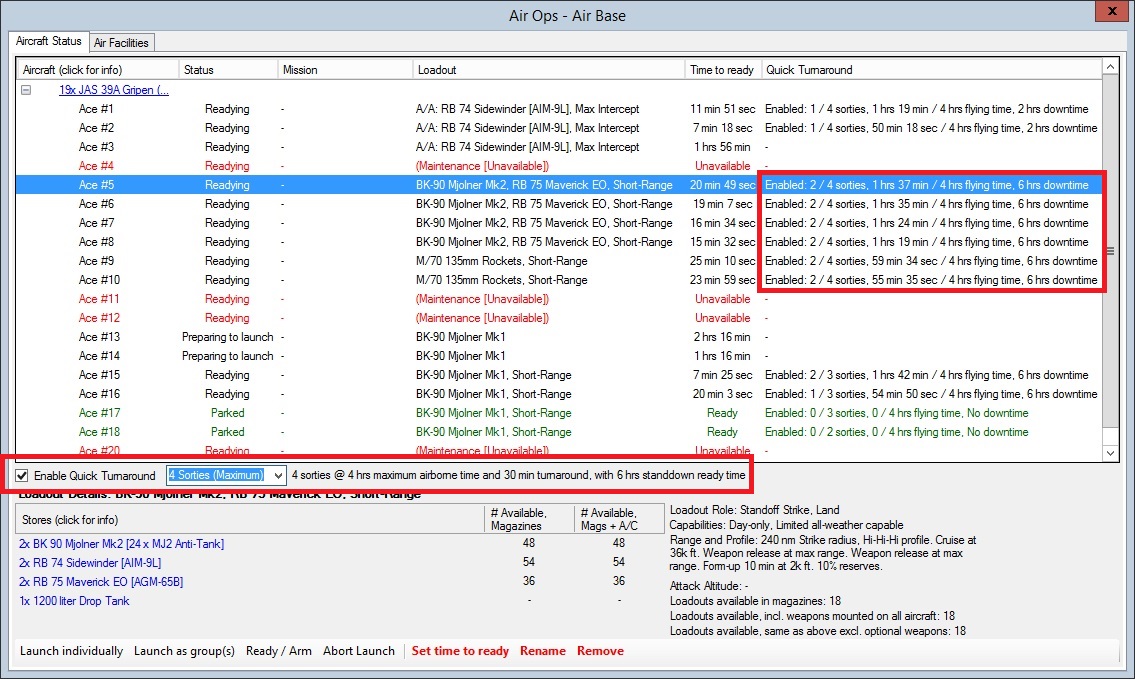
Task: Select aircraft row Ace #8
Action: (x=559, y=242)
